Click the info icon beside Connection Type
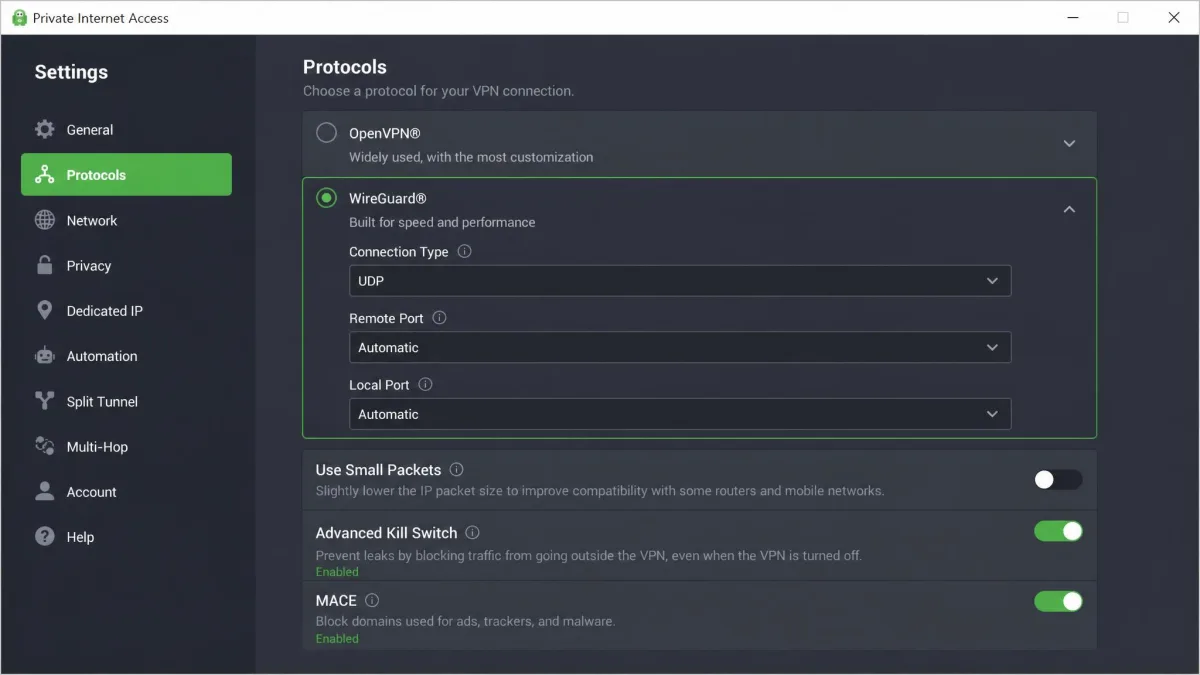Screen dimensions: 1200x675 464,252
